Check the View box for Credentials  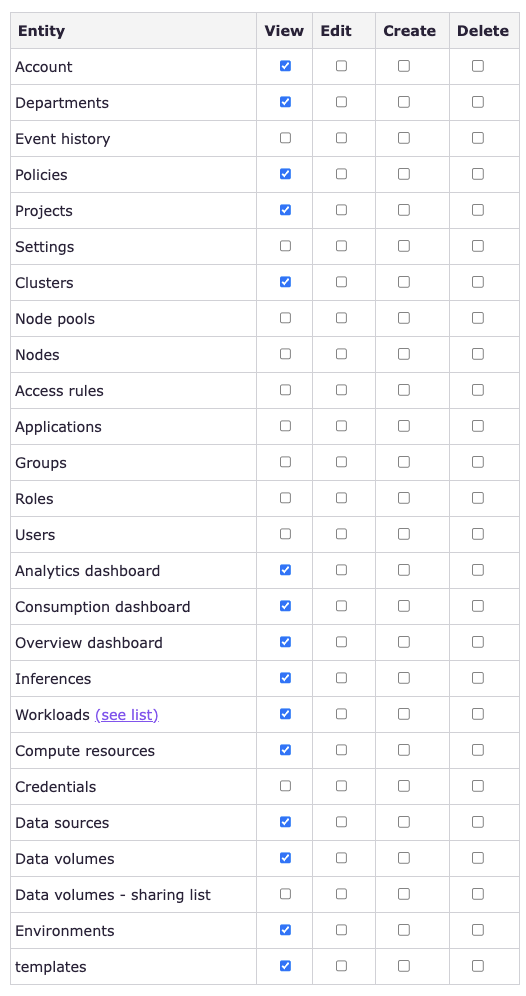click(285, 786)
